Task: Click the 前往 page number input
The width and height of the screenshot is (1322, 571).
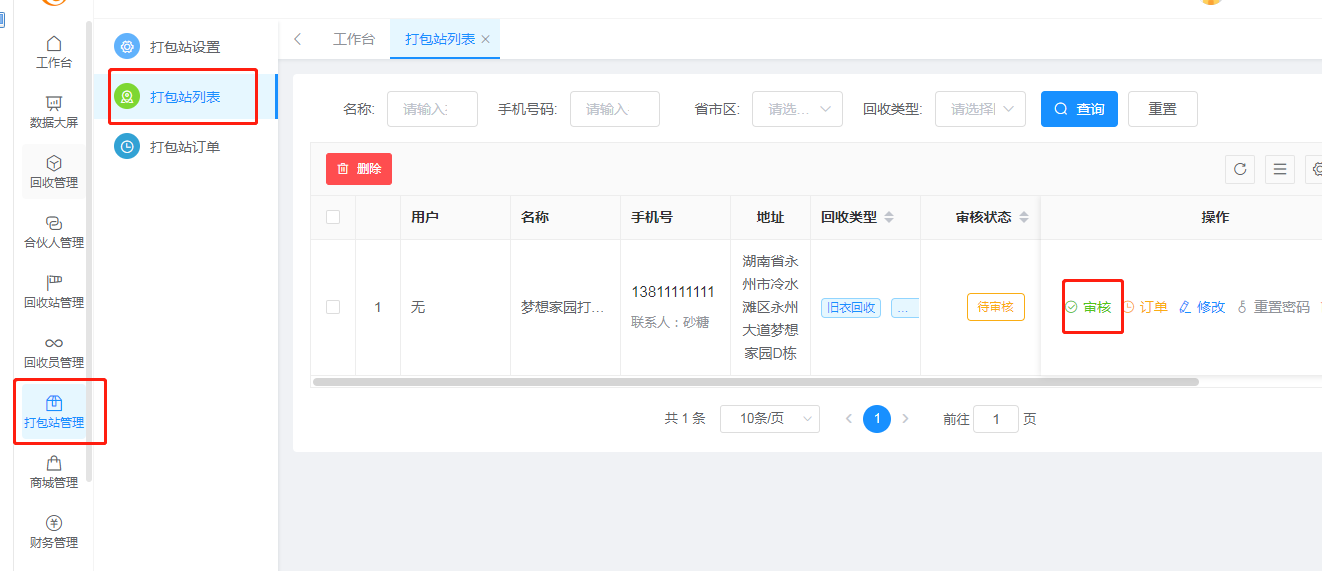Action: tap(996, 419)
